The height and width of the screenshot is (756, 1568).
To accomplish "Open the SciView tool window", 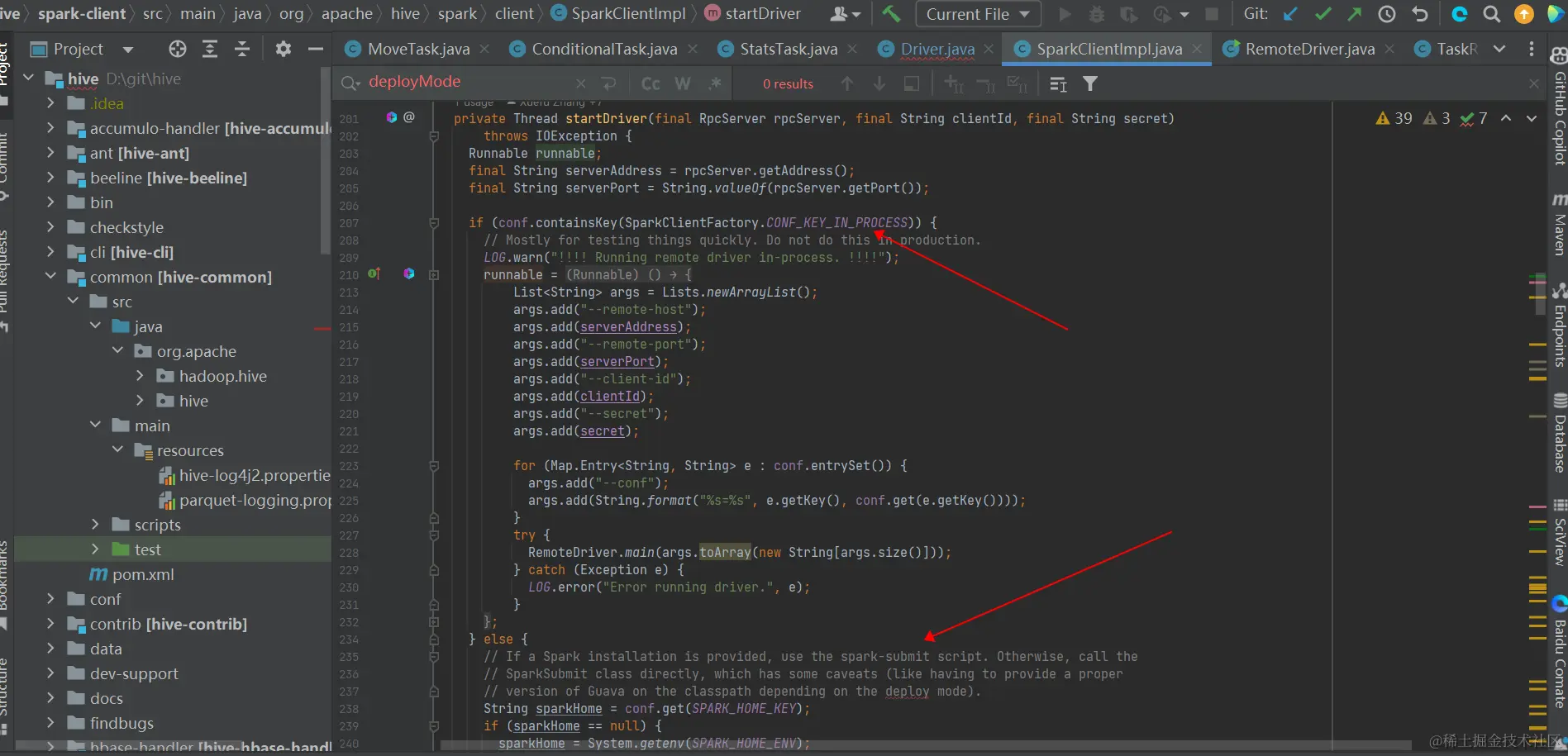I will coord(1559,533).
